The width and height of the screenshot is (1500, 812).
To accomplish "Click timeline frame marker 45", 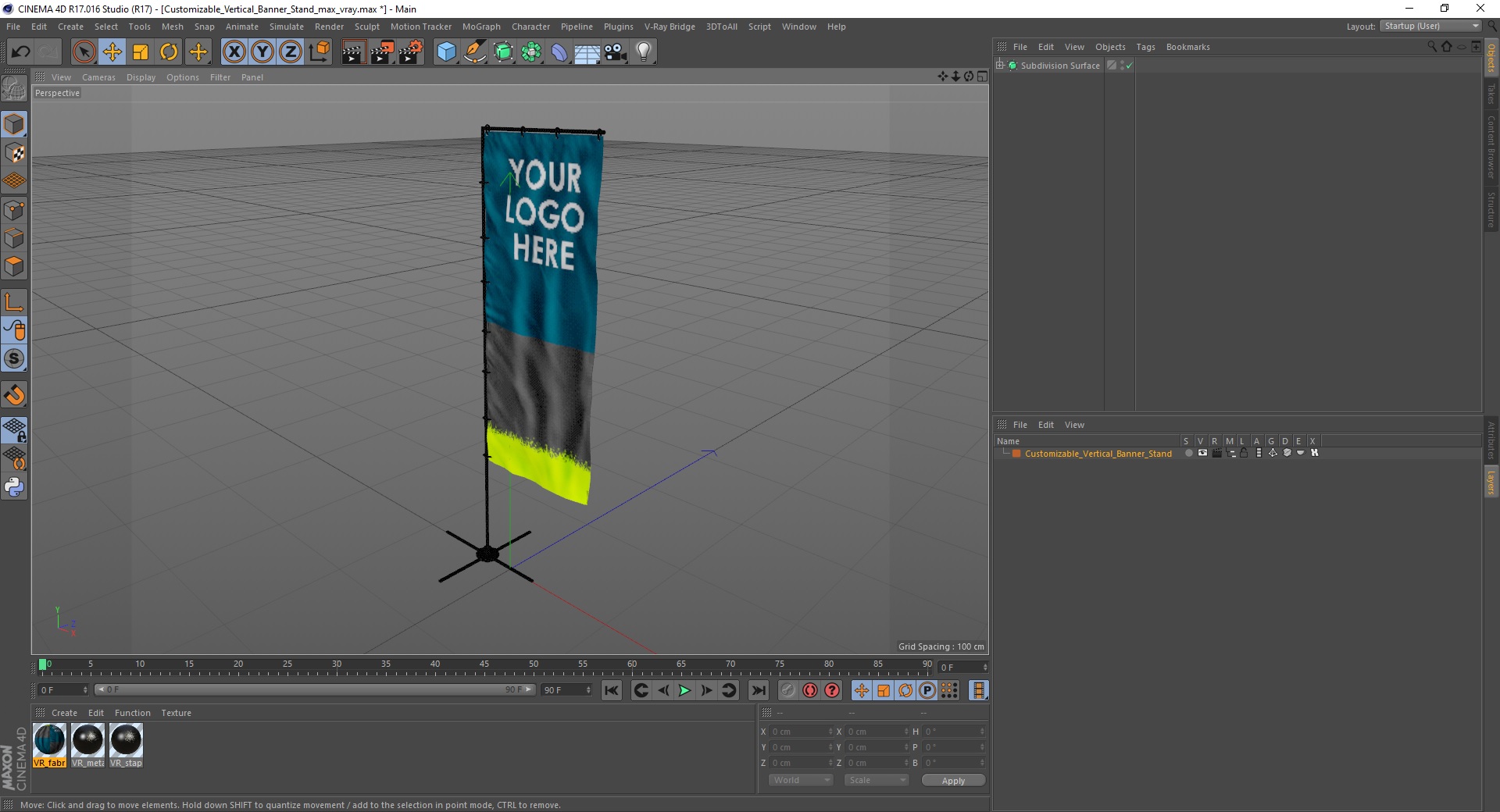I will [x=484, y=664].
